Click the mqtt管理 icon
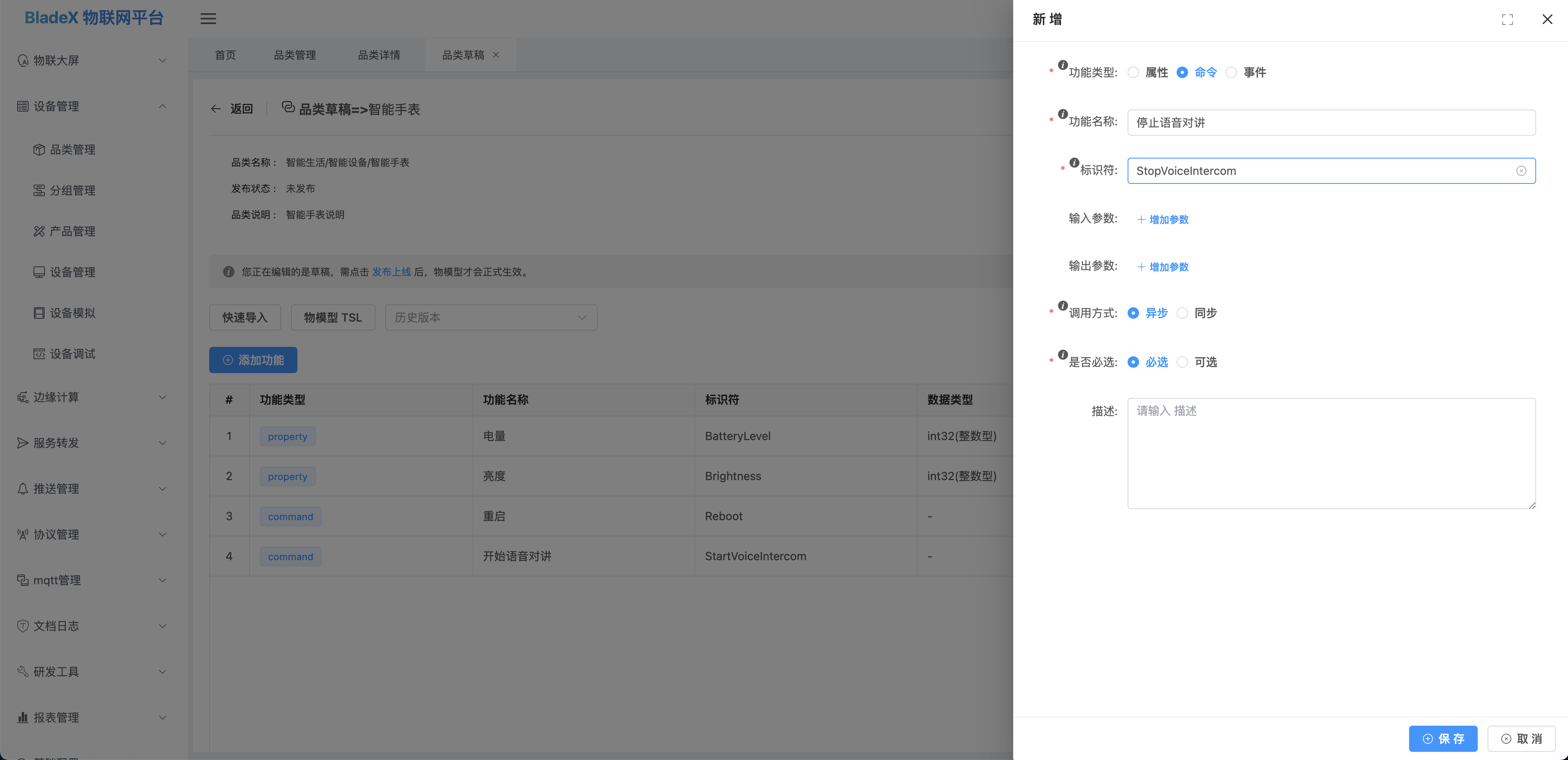This screenshot has height=760, width=1568. coord(22,580)
